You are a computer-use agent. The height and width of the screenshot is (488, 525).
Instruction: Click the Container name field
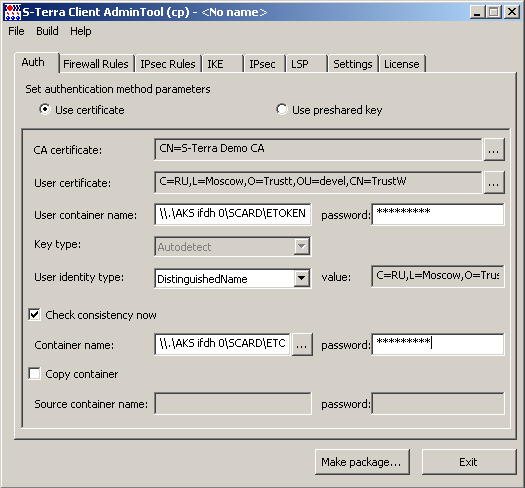pos(222,344)
